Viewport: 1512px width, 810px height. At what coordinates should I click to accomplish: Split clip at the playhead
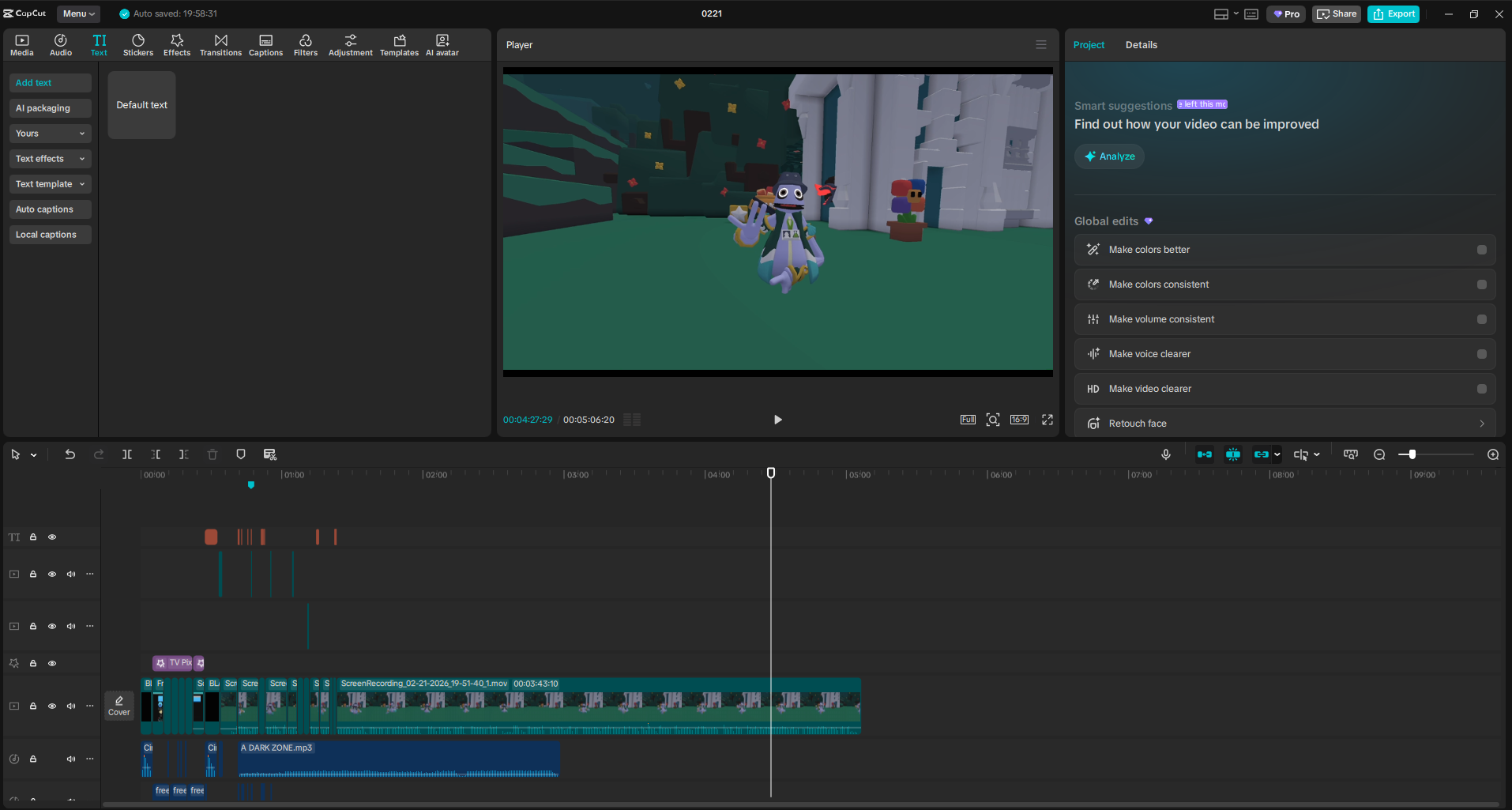pyautogui.click(x=127, y=454)
